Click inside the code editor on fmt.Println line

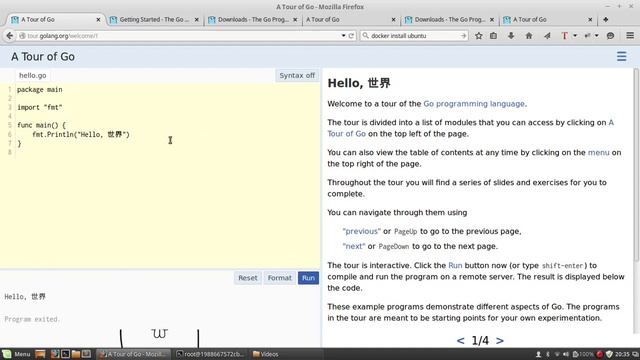click(81, 134)
